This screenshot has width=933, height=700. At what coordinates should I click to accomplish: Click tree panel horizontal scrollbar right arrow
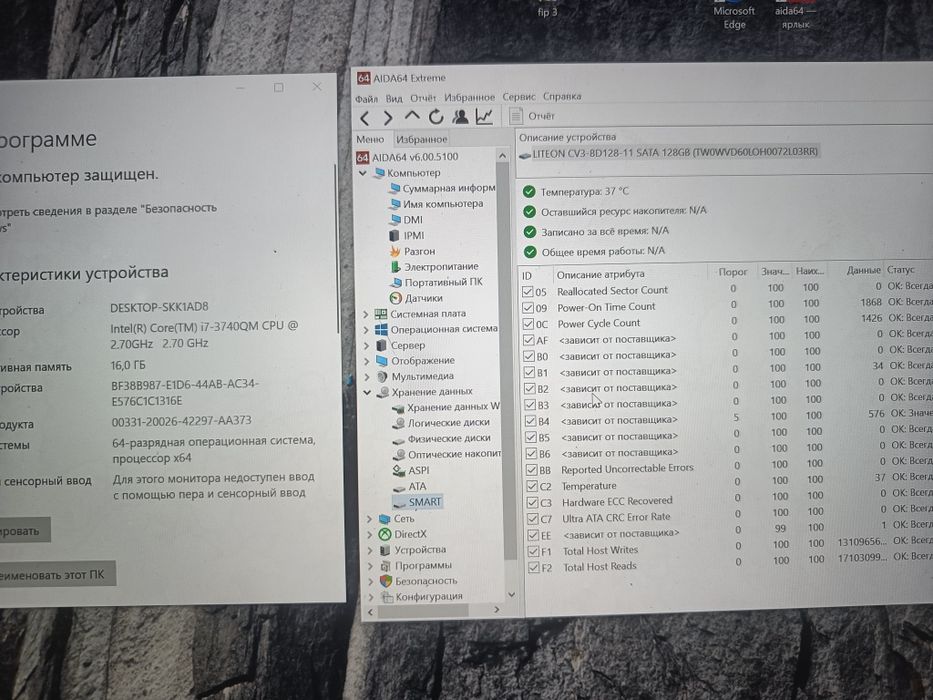[497, 610]
